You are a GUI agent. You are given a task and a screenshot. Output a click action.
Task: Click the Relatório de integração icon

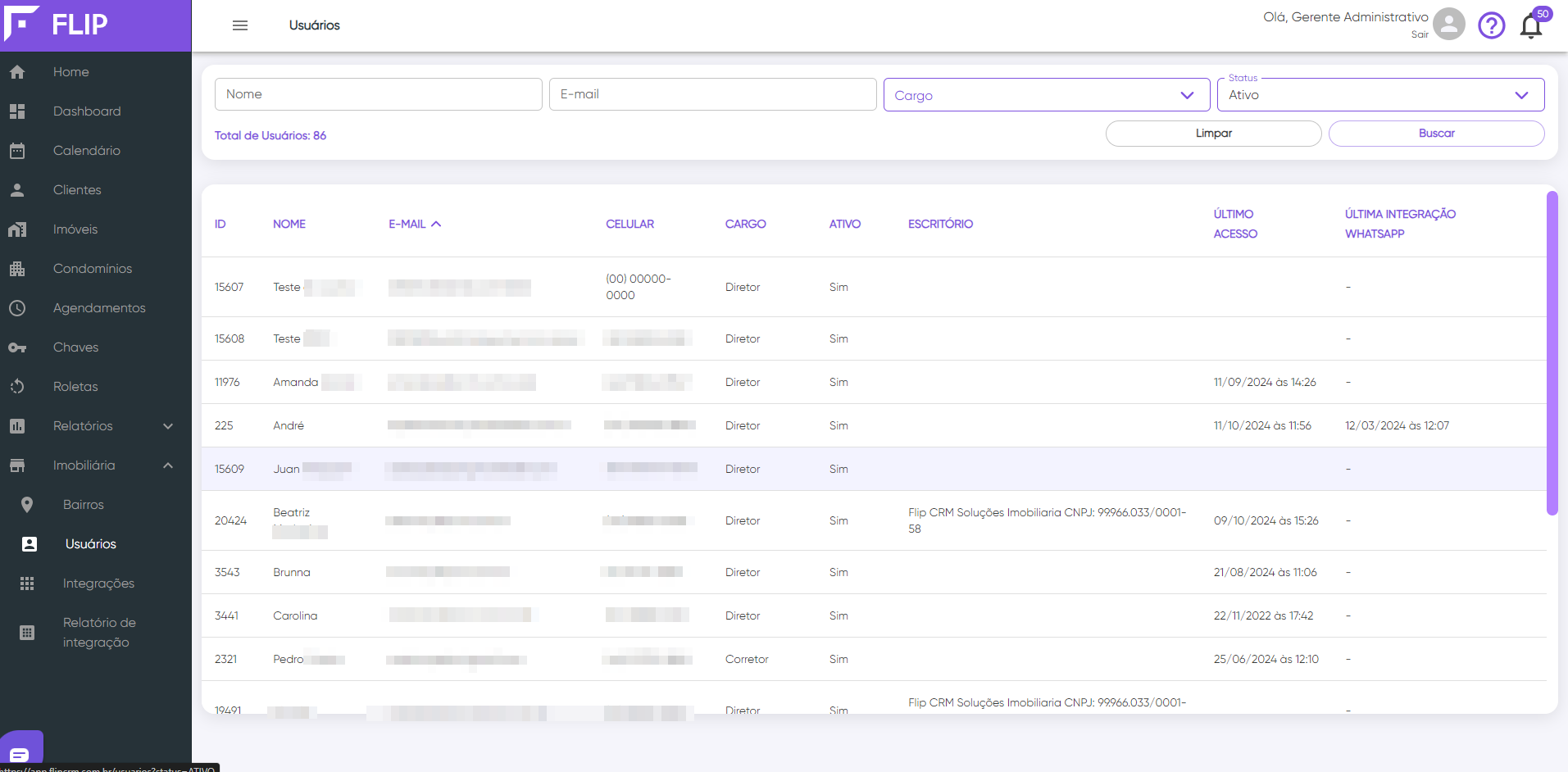point(27,633)
